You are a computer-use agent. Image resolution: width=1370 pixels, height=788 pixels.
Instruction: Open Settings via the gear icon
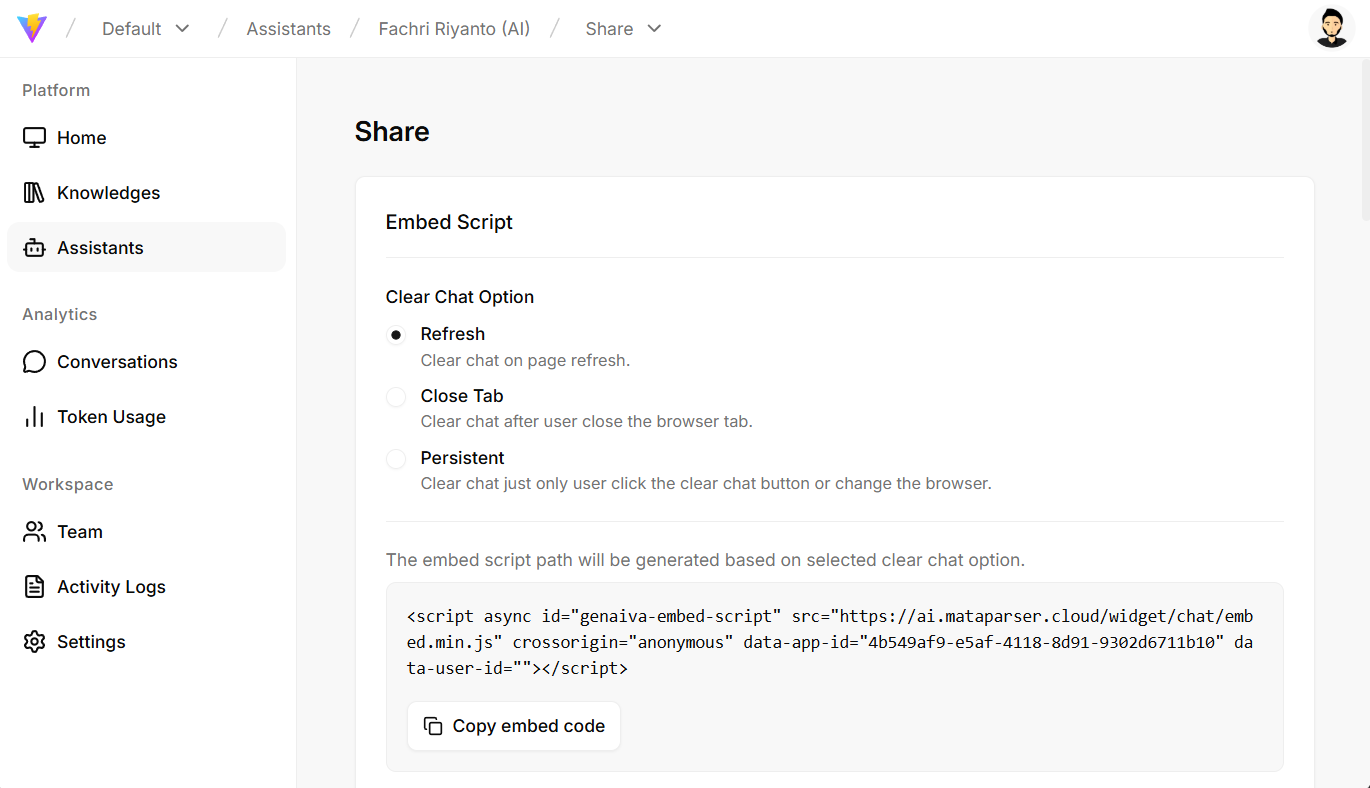34,641
